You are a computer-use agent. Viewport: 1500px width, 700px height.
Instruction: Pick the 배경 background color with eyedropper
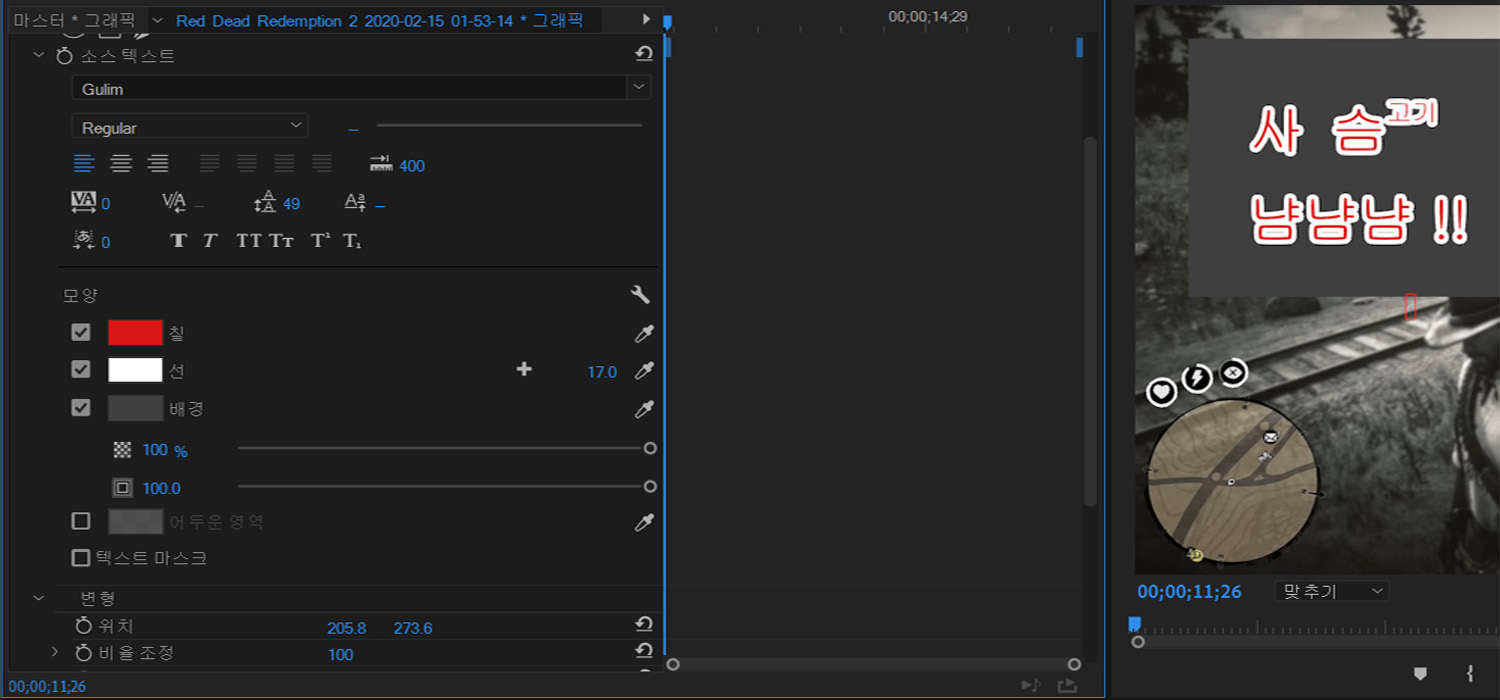[x=644, y=409]
